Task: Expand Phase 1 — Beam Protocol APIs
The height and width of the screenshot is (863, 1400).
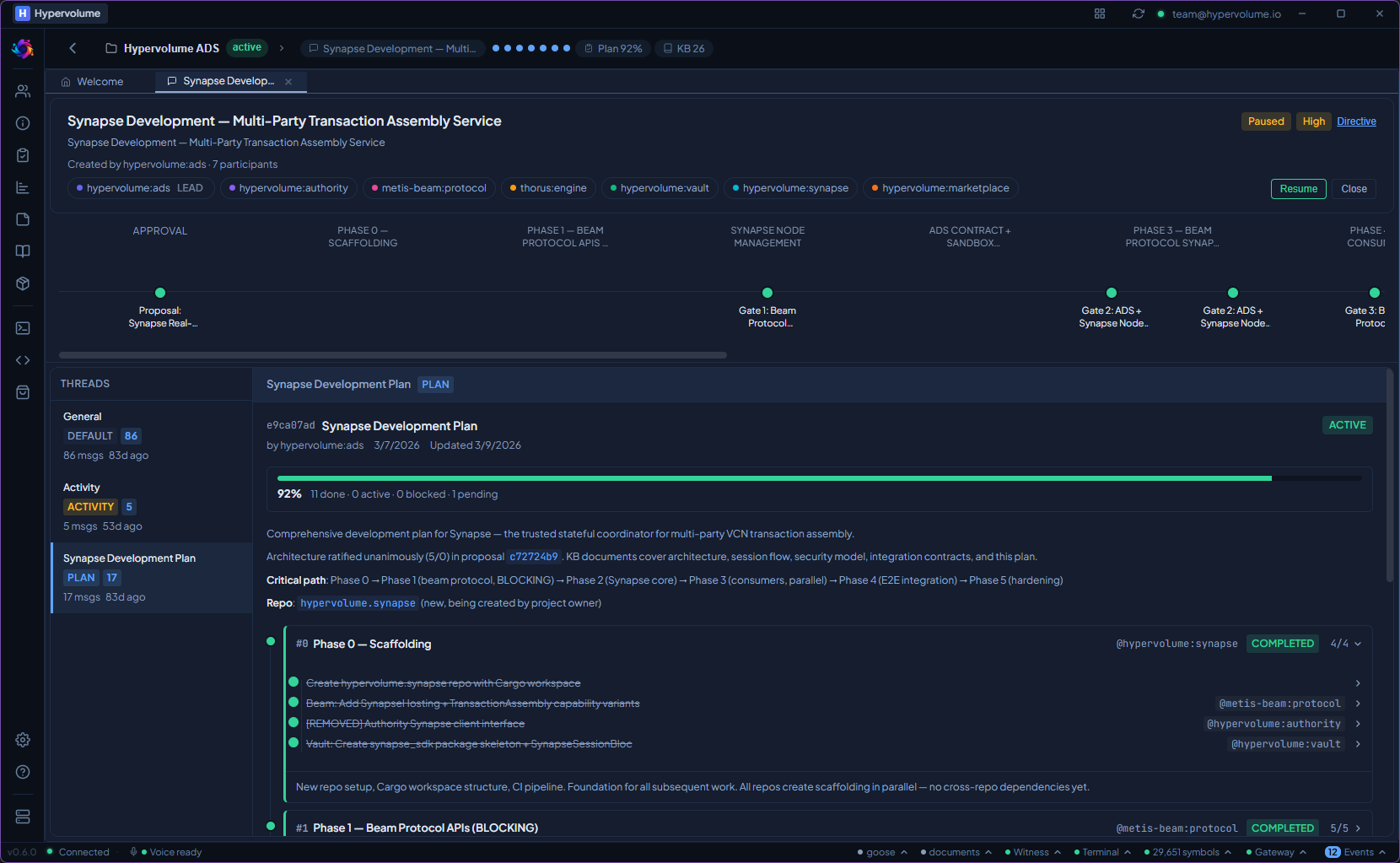Action: pyautogui.click(x=1358, y=828)
